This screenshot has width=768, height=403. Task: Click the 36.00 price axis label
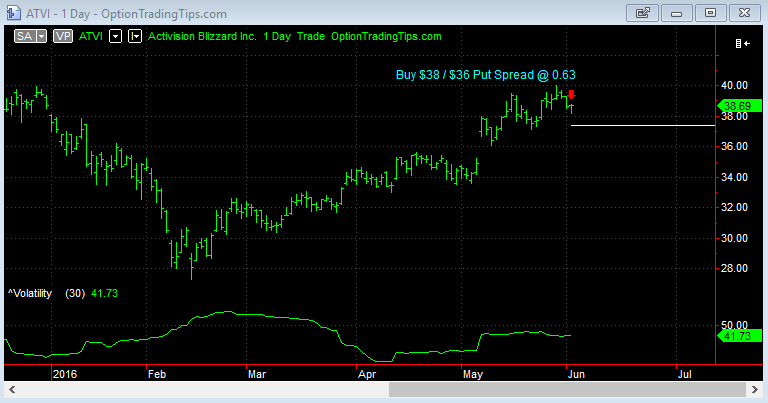(734, 146)
